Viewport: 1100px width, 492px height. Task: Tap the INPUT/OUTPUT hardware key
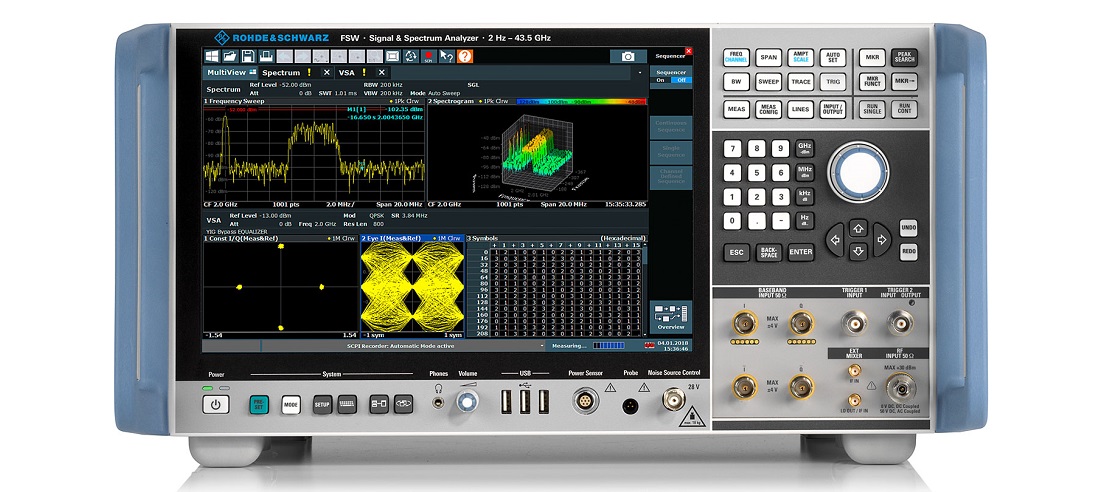point(833,109)
